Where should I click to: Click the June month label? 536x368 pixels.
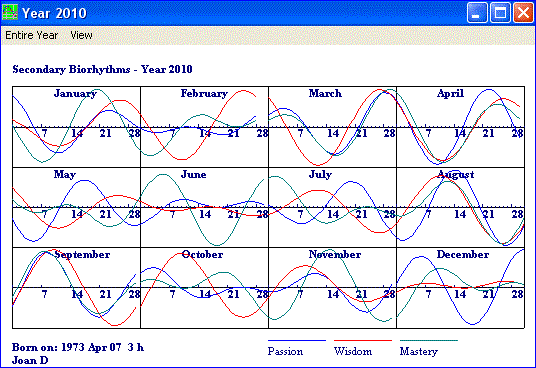[x=193, y=174]
